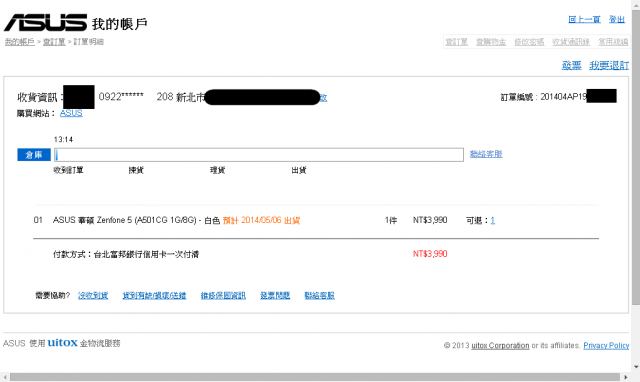Click the 付款方式 payment method text
The height and width of the screenshot is (382, 640).
126,254
